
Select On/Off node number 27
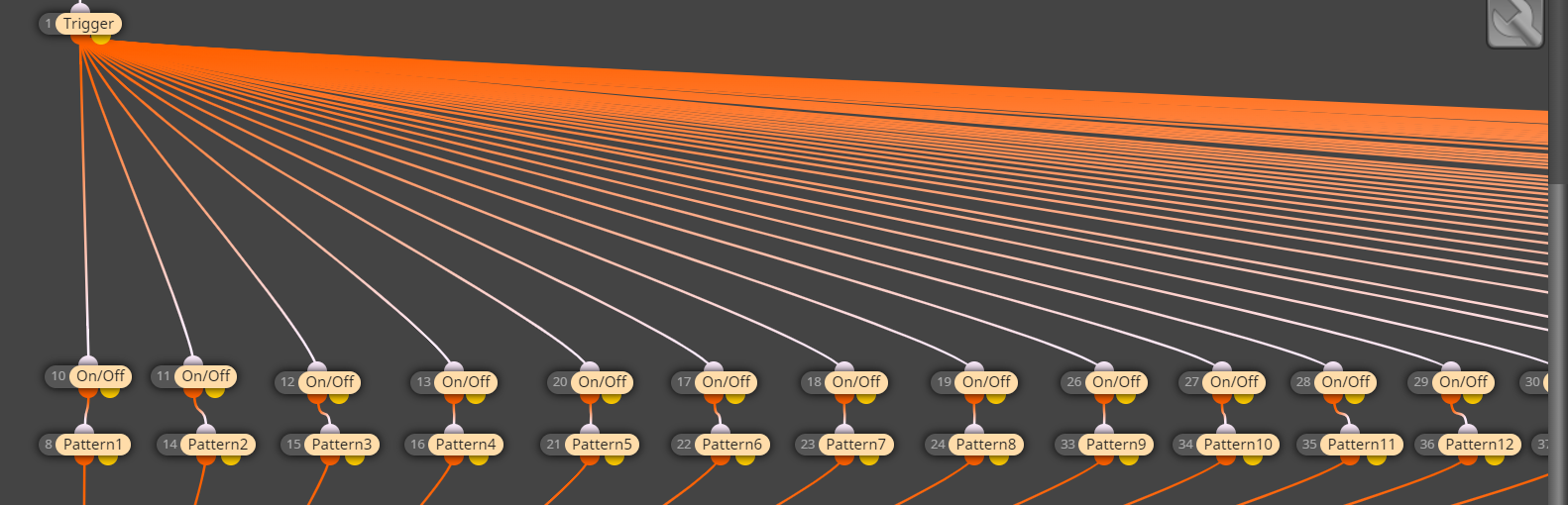pyautogui.click(x=1234, y=382)
